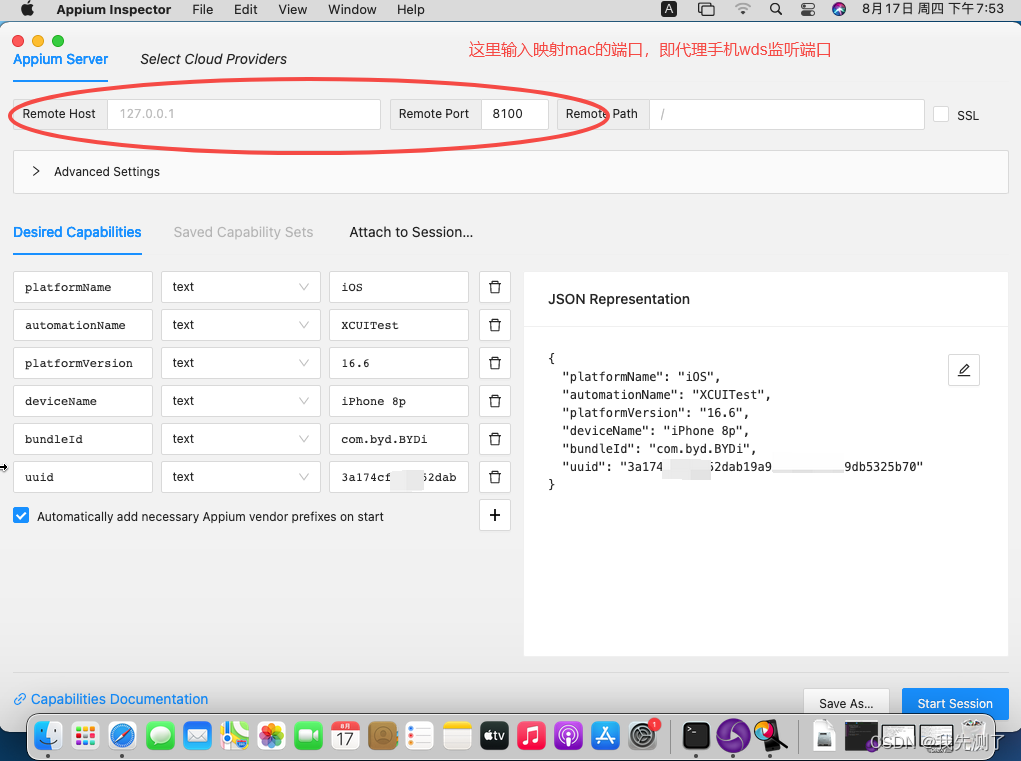Open the type dropdown for platformName

pyautogui.click(x=240, y=287)
